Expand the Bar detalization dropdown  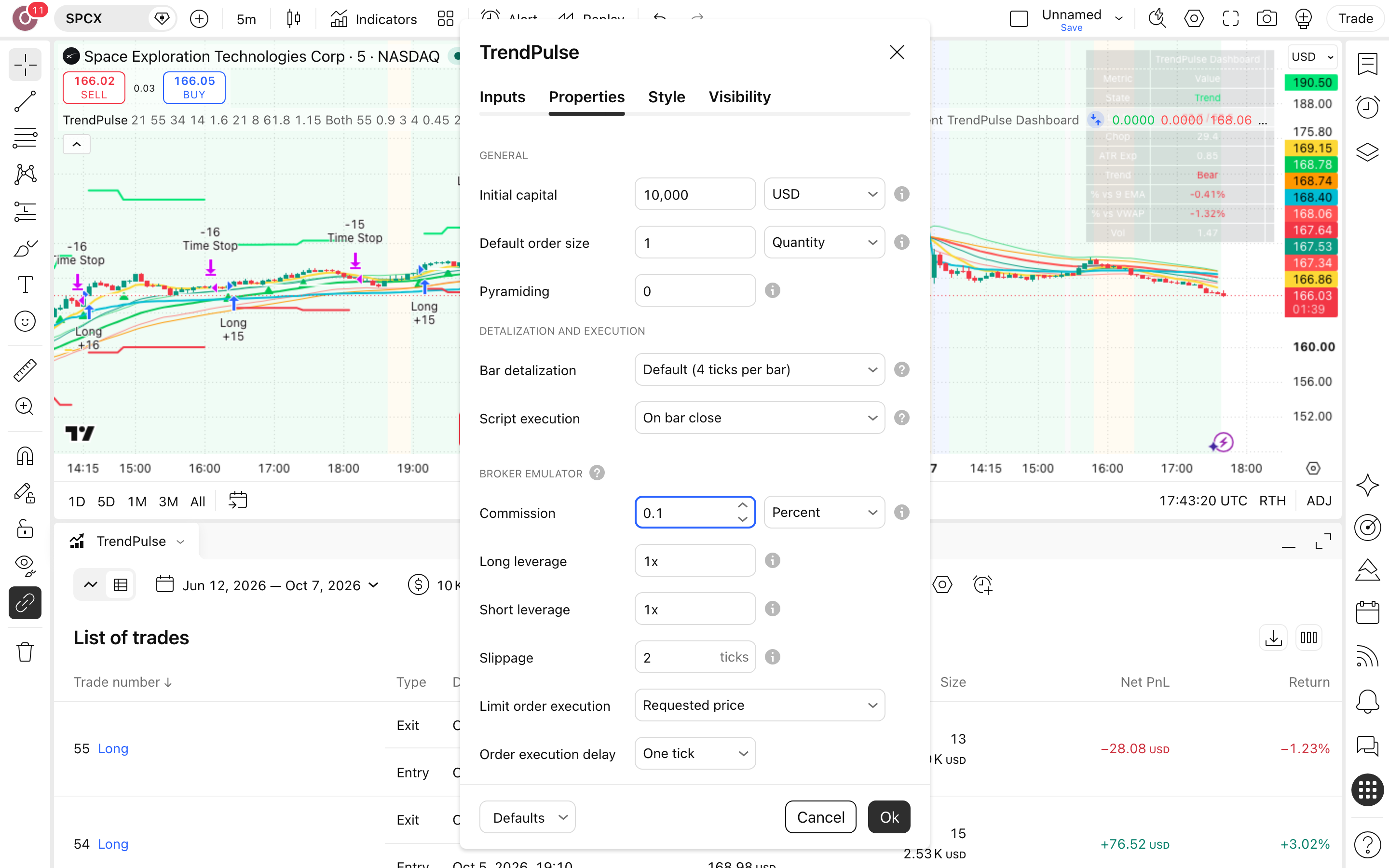(x=759, y=370)
